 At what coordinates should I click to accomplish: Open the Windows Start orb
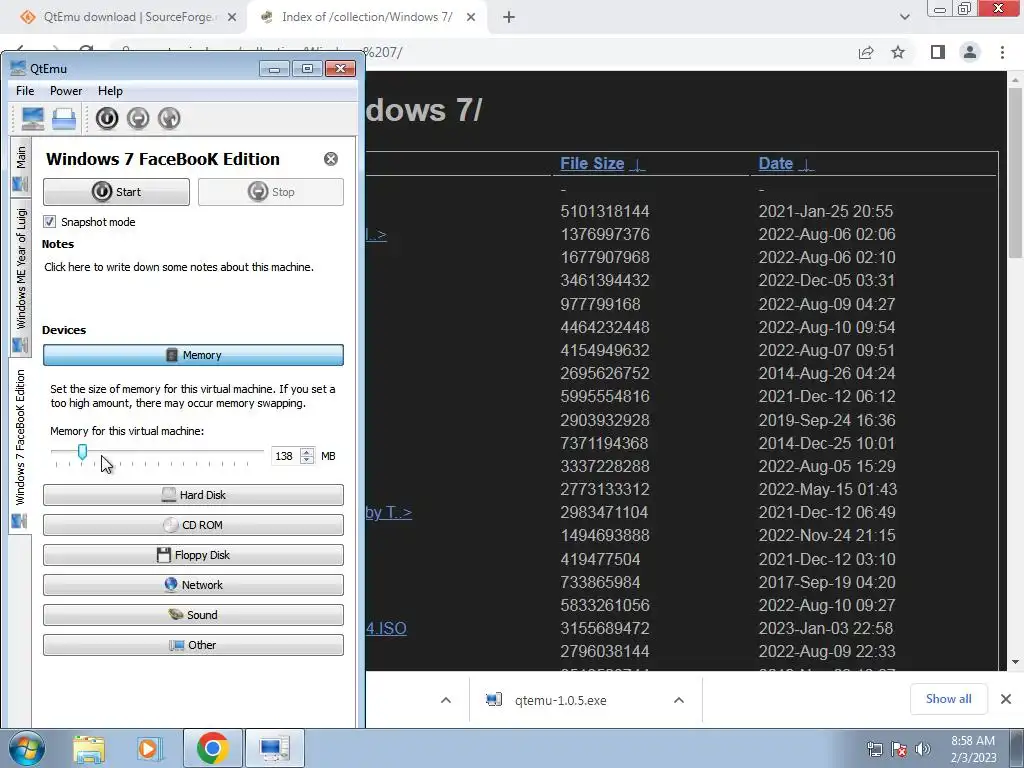(x=27, y=748)
